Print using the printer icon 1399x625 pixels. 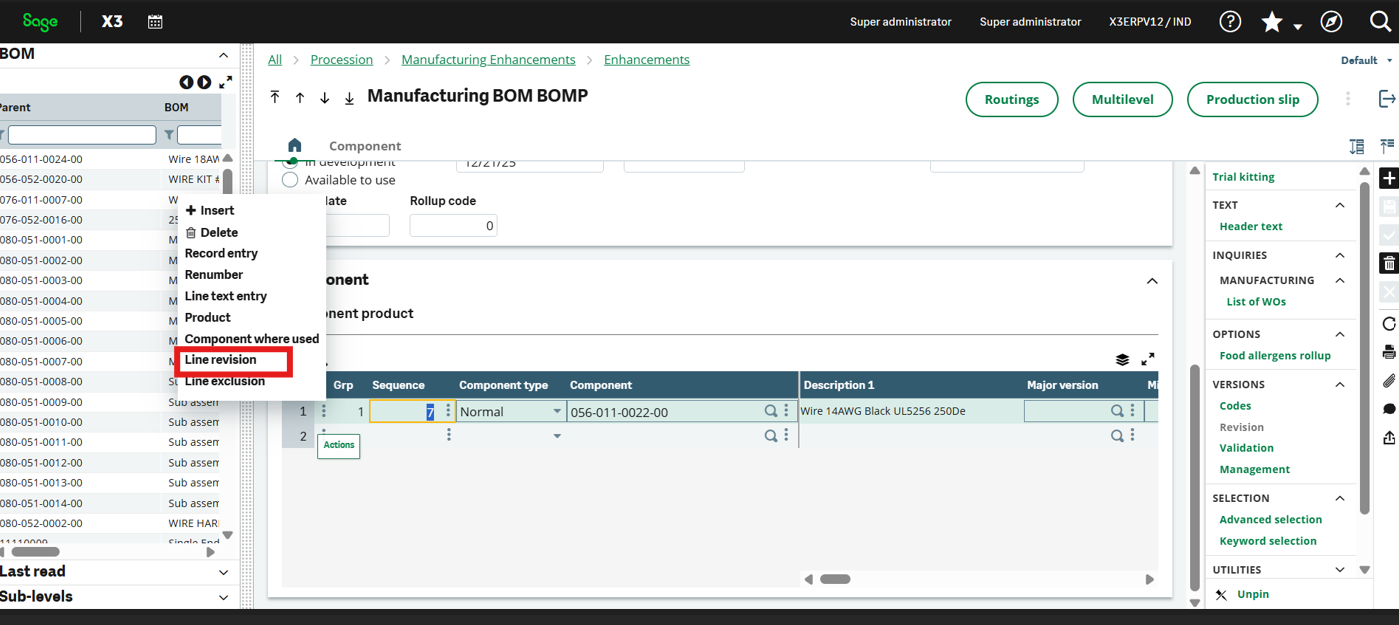pos(1388,352)
